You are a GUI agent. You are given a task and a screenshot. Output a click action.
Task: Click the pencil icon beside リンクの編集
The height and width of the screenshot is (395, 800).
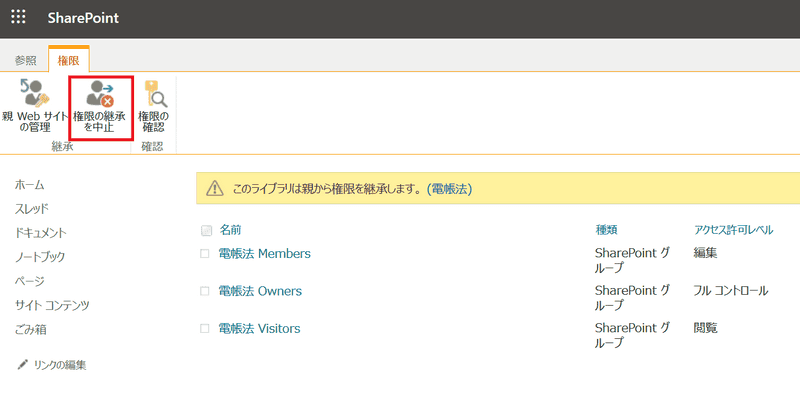pyautogui.click(x=23, y=364)
